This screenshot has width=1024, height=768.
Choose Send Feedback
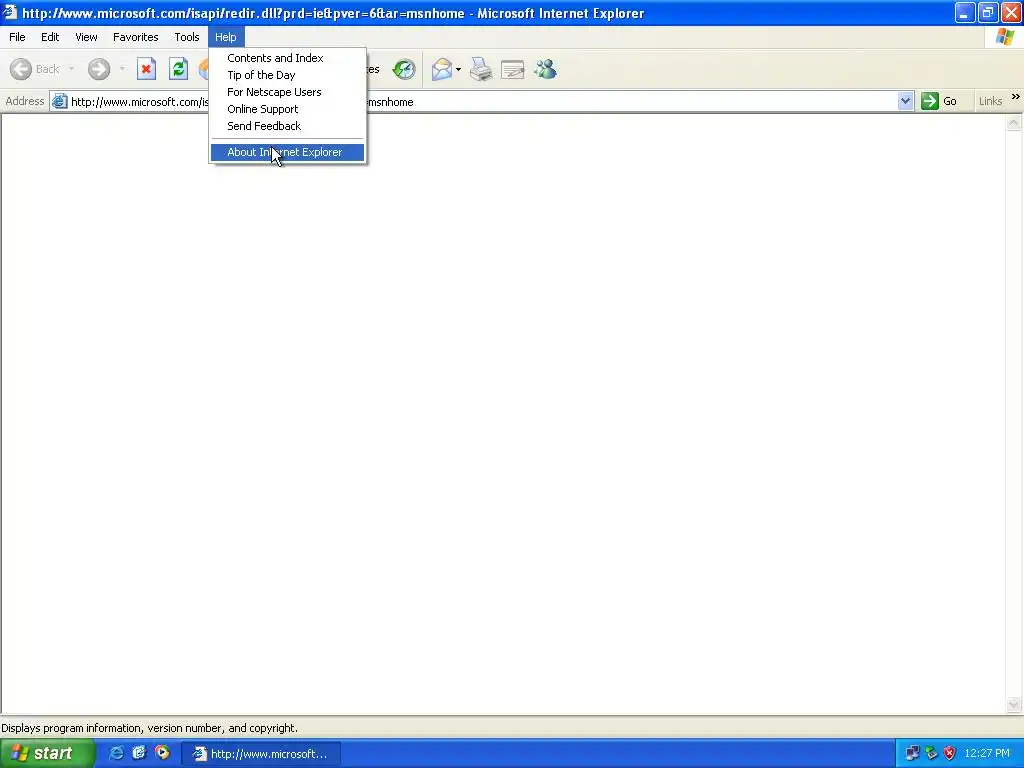click(287, 126)
